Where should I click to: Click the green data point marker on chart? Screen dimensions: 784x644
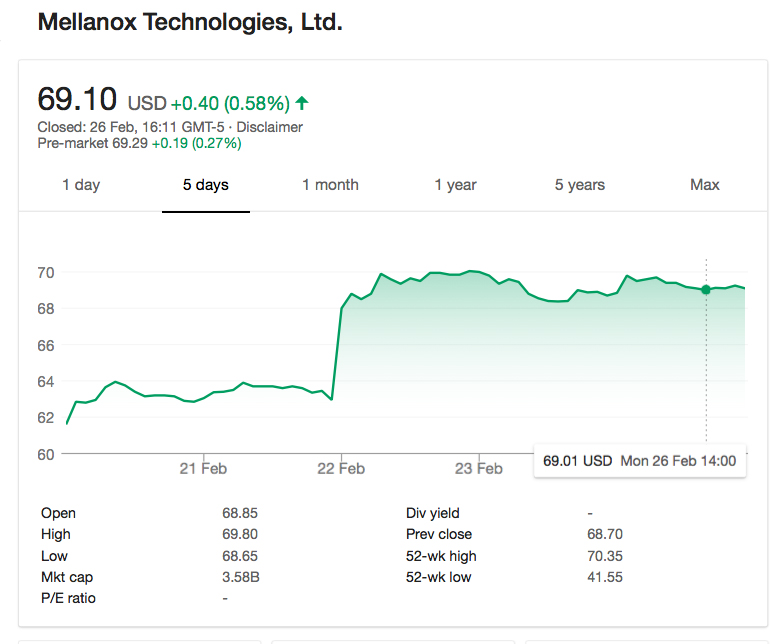[x=706, y=290]
